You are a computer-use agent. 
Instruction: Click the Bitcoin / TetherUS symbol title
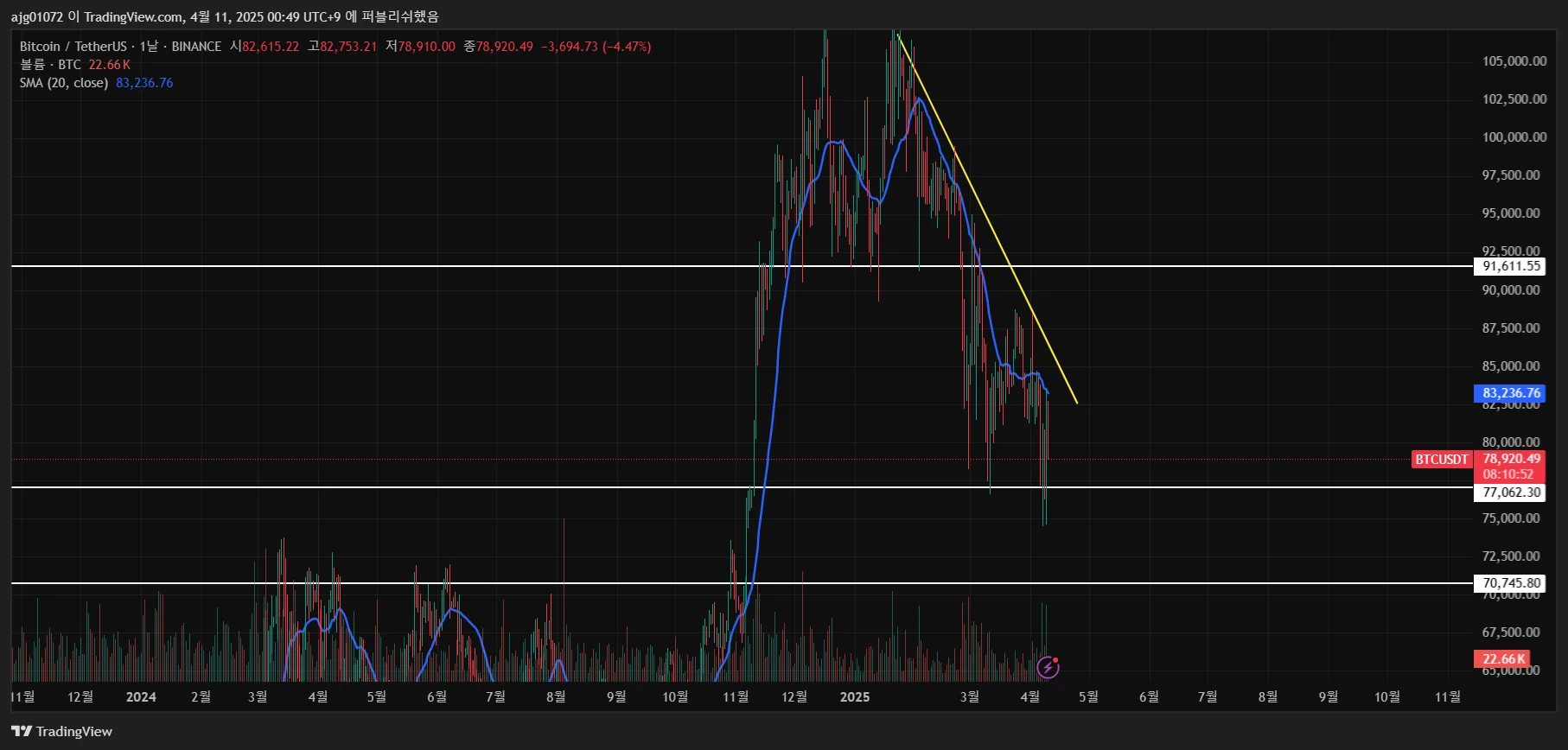(x=73, y=47)
